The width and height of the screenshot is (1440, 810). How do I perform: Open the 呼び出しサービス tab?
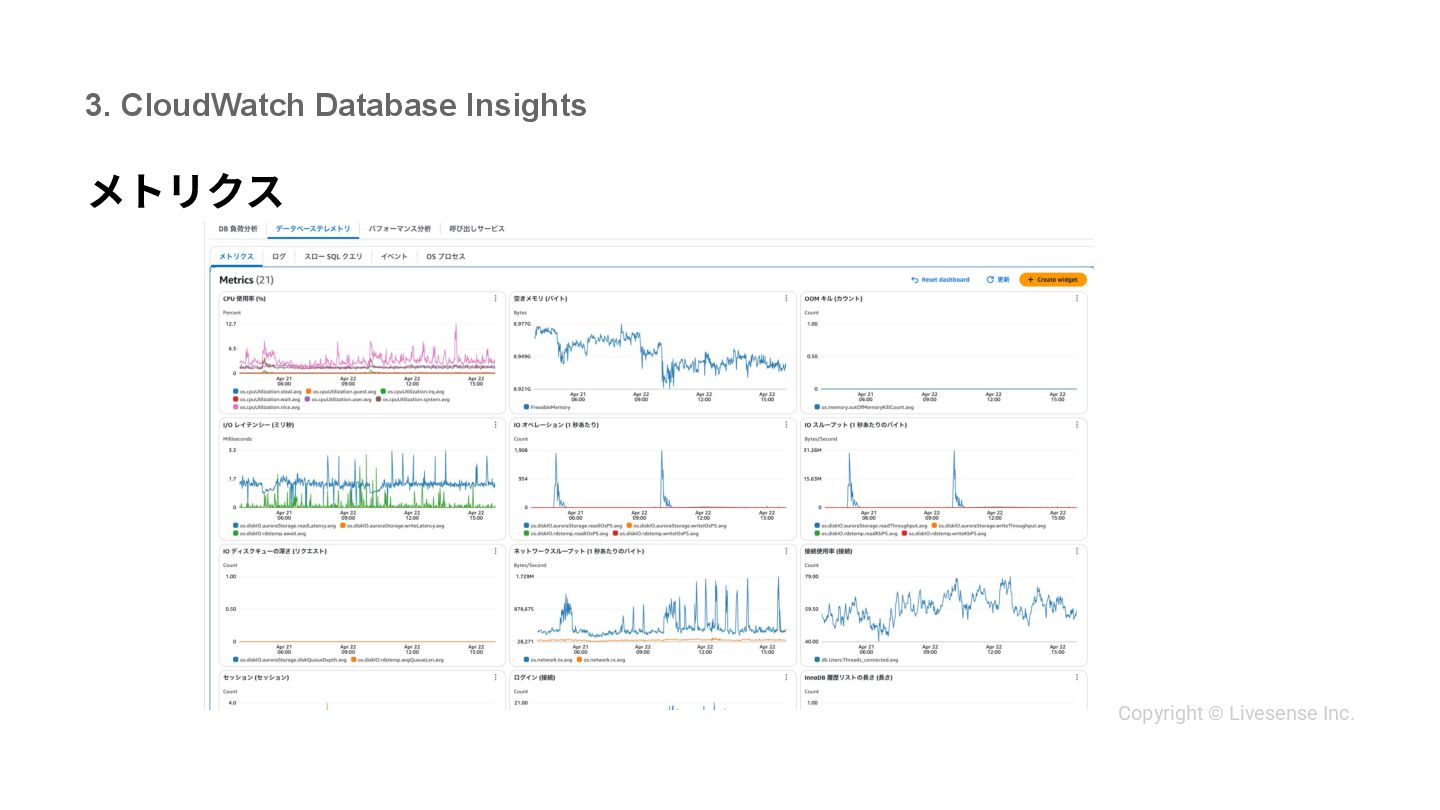point(477,229)
